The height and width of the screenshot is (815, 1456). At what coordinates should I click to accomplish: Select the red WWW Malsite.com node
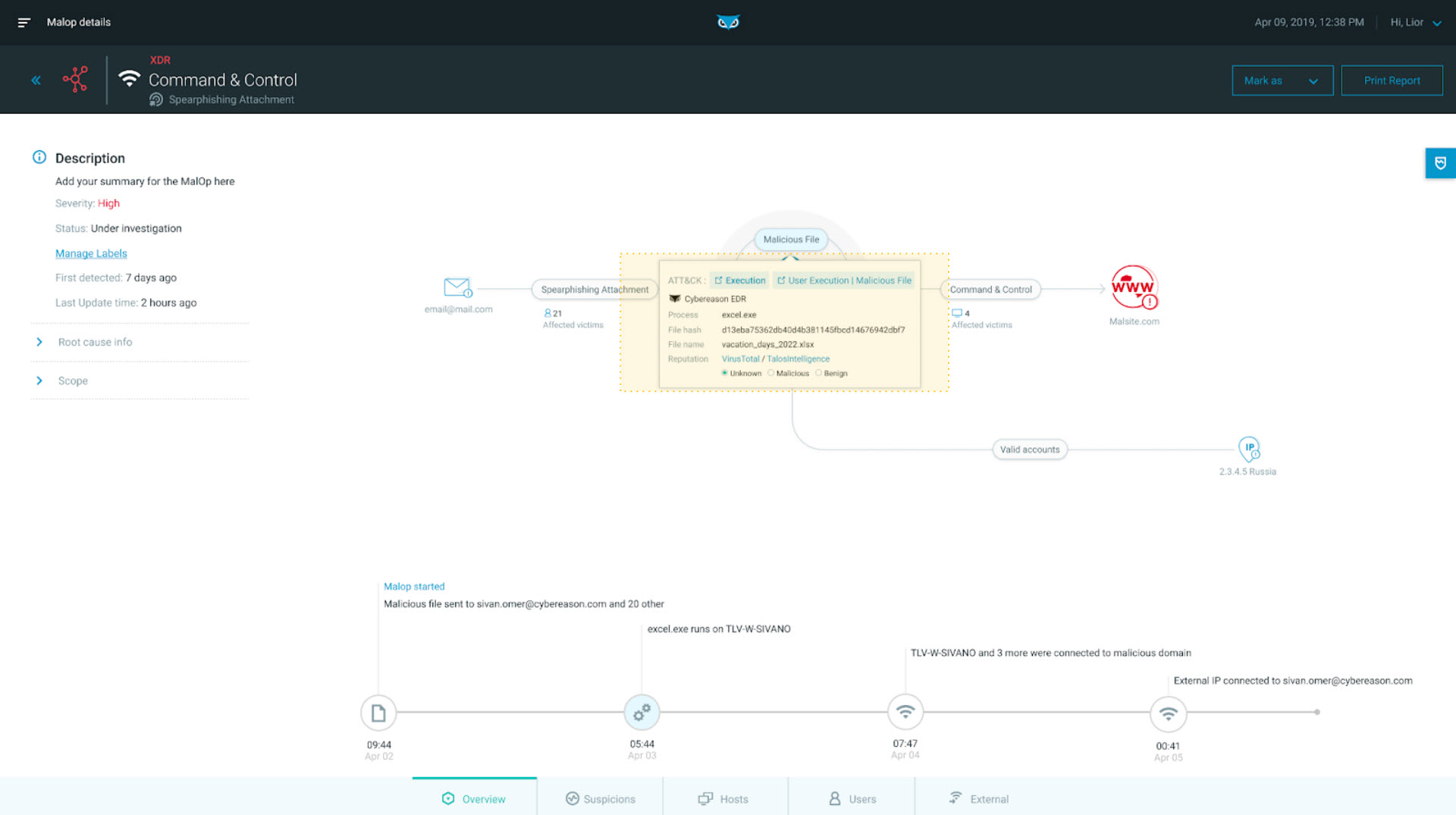(1134, 287)
